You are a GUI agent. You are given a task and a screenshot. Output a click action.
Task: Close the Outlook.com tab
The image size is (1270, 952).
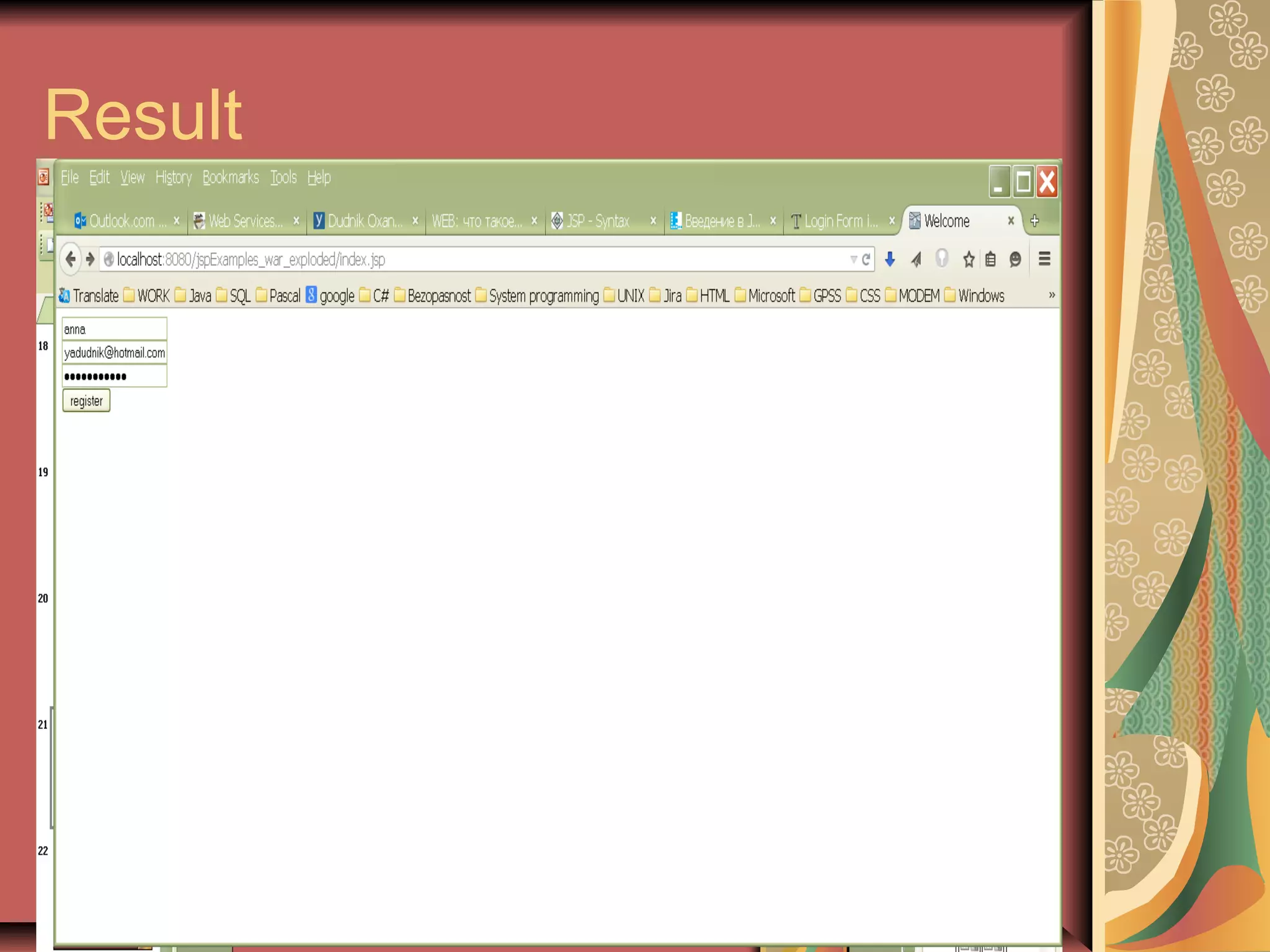click(x=177, y=221)
